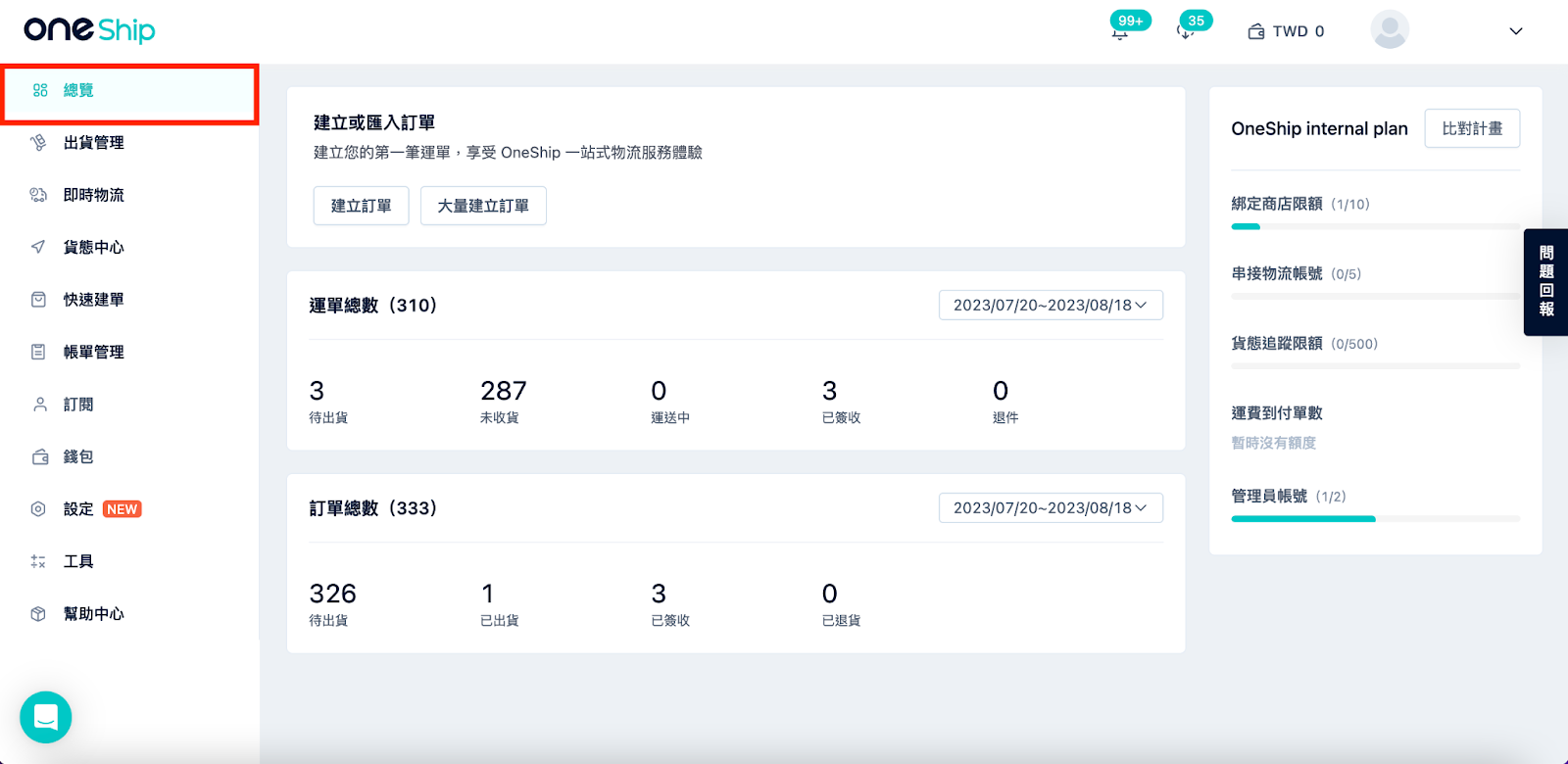Click the OneShip logo
Screen dimensions: 1568x764
[89, 30]
